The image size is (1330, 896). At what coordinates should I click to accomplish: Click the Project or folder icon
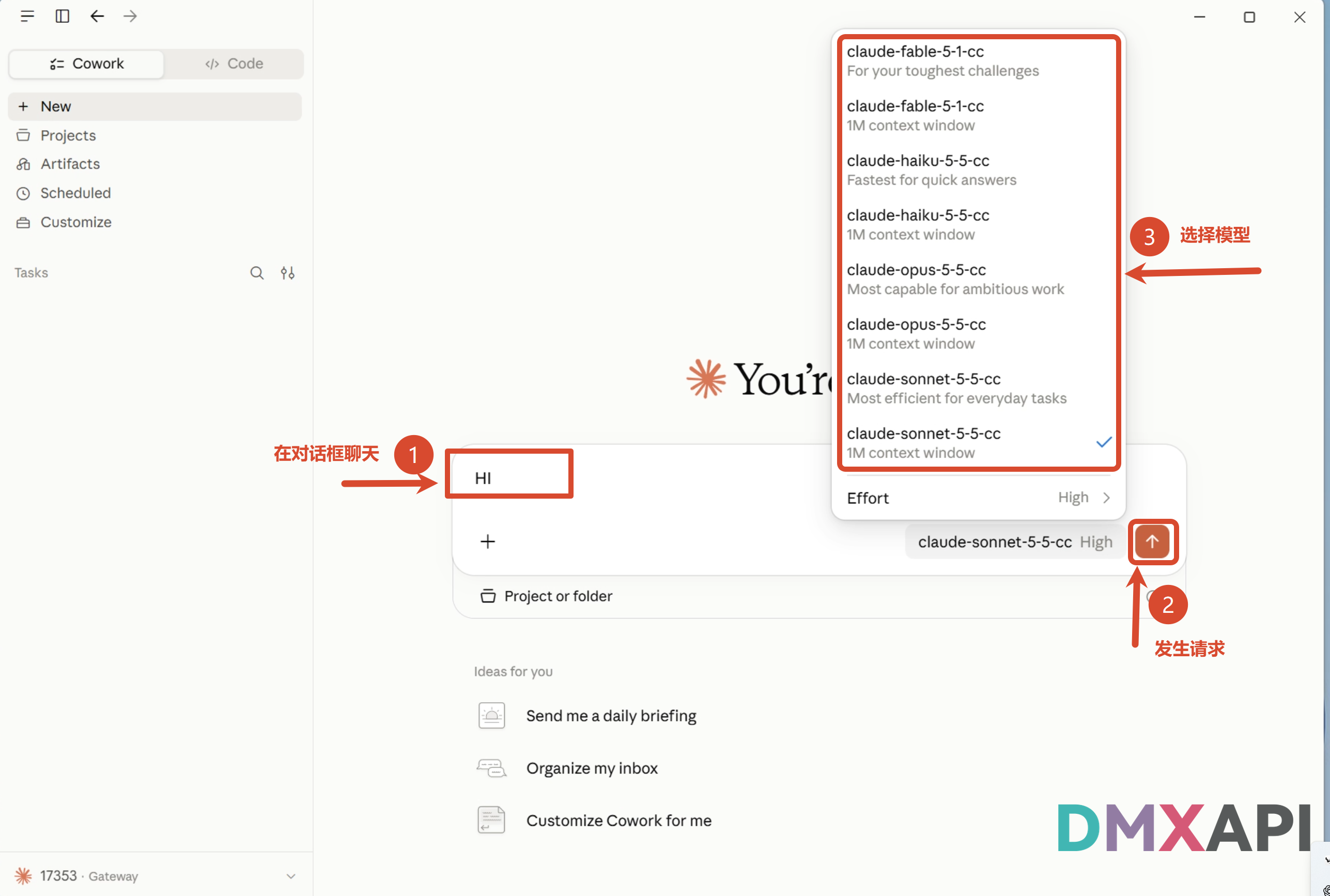tap(488, 596)
